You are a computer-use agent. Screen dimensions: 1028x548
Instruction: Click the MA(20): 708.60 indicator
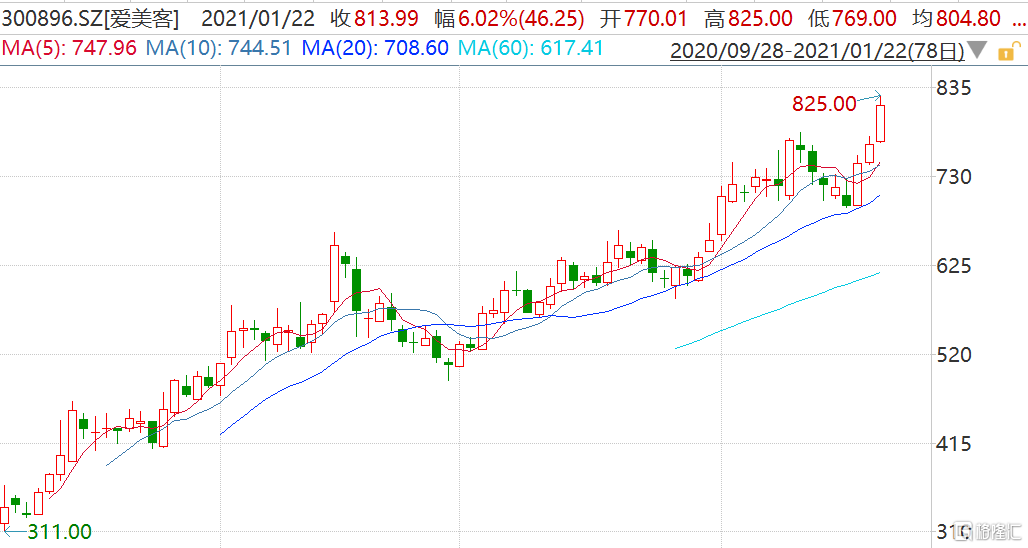(375, 48)
